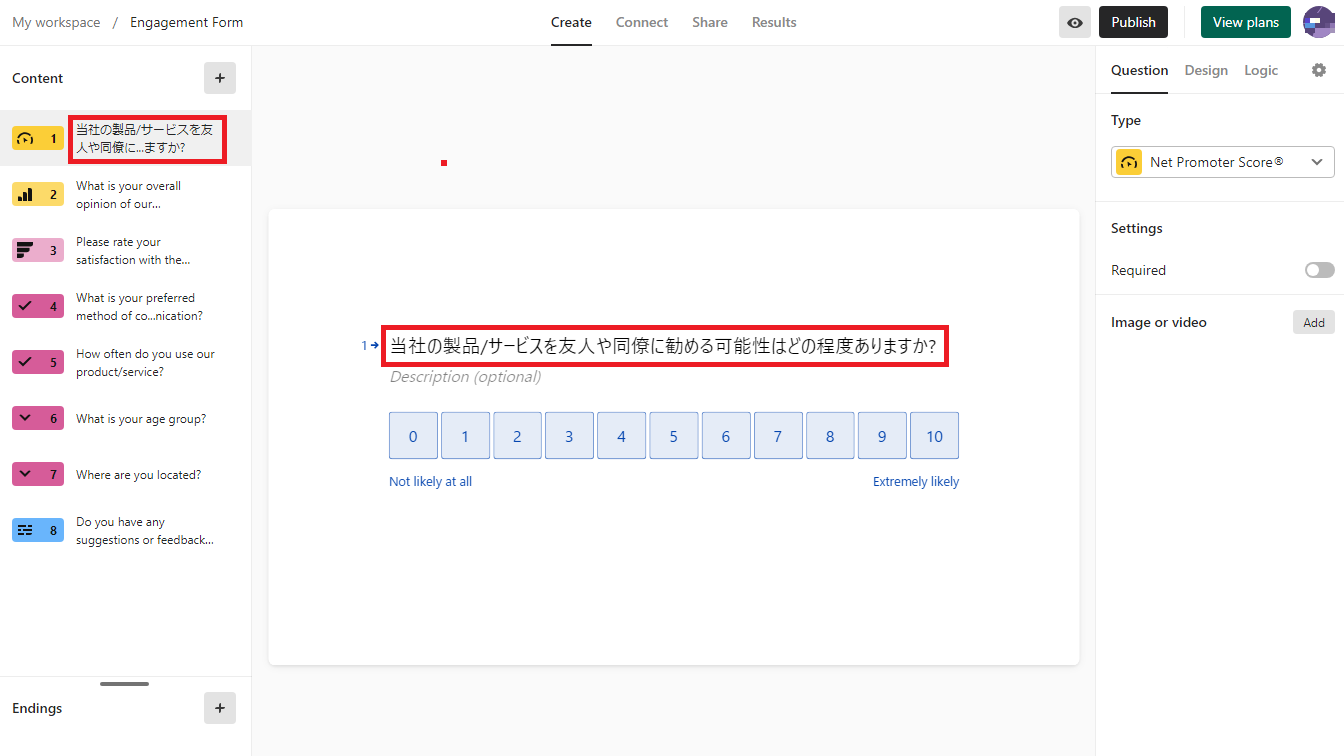The width and height of the screenshot is (1344, 756).
Task: Add new content with plus button
Action: pyautogui.click(x=220, y=78)
